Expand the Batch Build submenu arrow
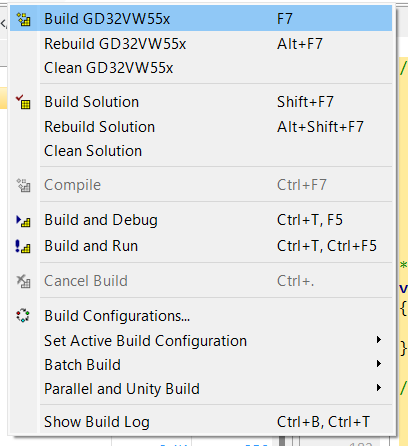This screenshot has height=446, width=408. (379, 364)
